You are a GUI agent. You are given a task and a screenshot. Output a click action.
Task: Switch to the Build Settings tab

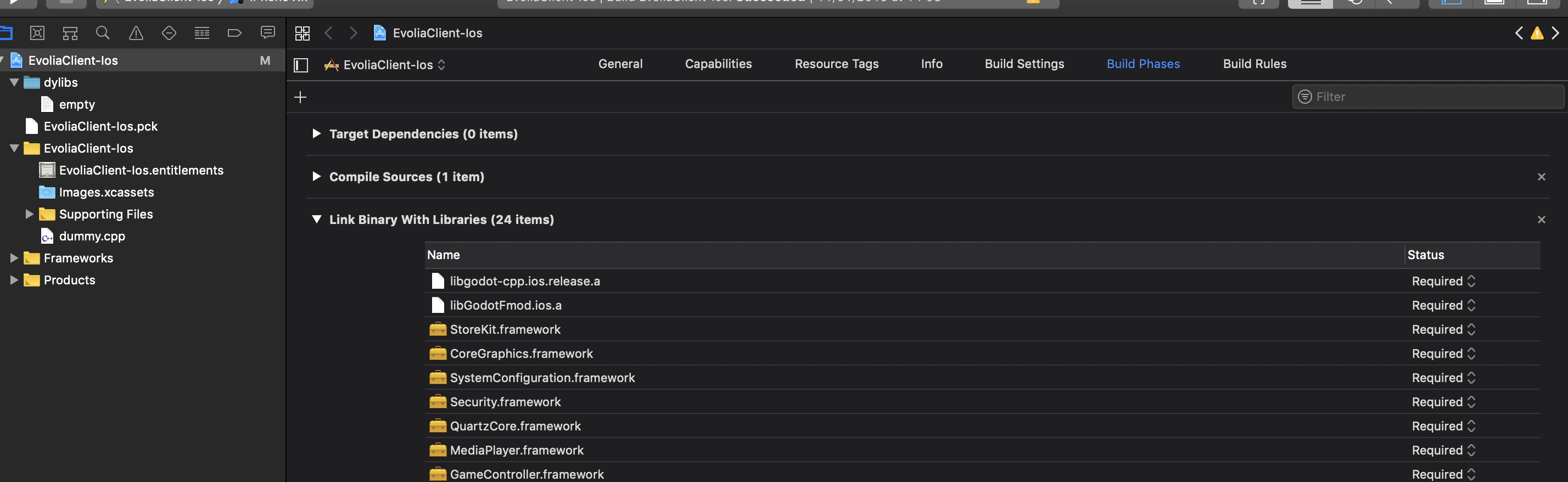point(1024,64)
